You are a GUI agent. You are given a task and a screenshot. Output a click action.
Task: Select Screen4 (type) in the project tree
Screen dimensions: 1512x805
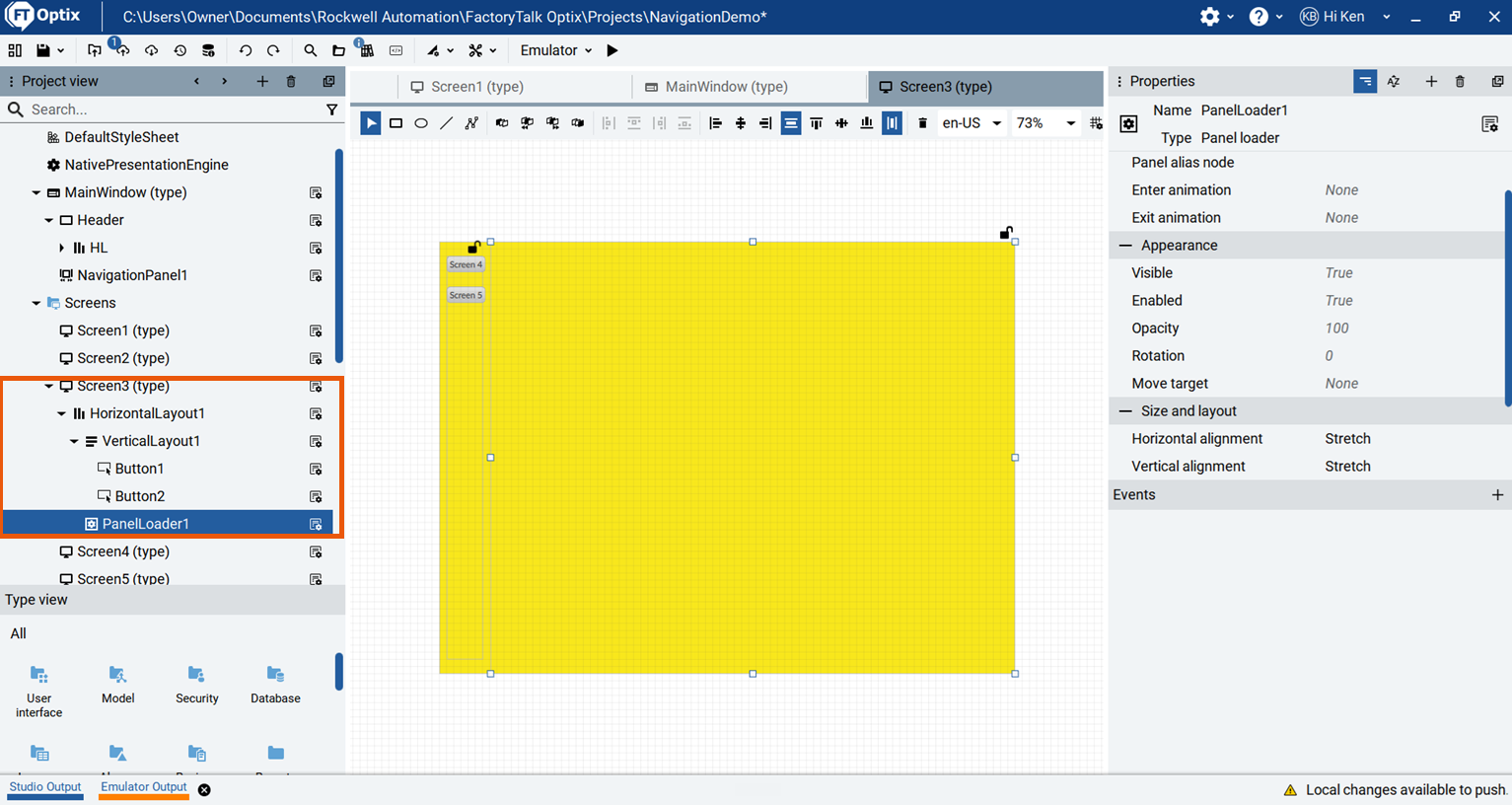123,551
